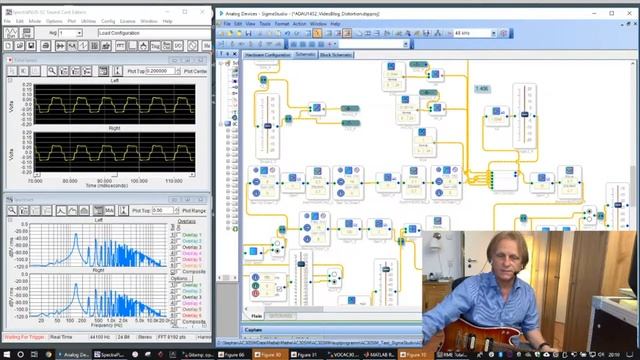
Task: Toggle Left channel Overlay 4 checkbox
Action: click(178, 253)
